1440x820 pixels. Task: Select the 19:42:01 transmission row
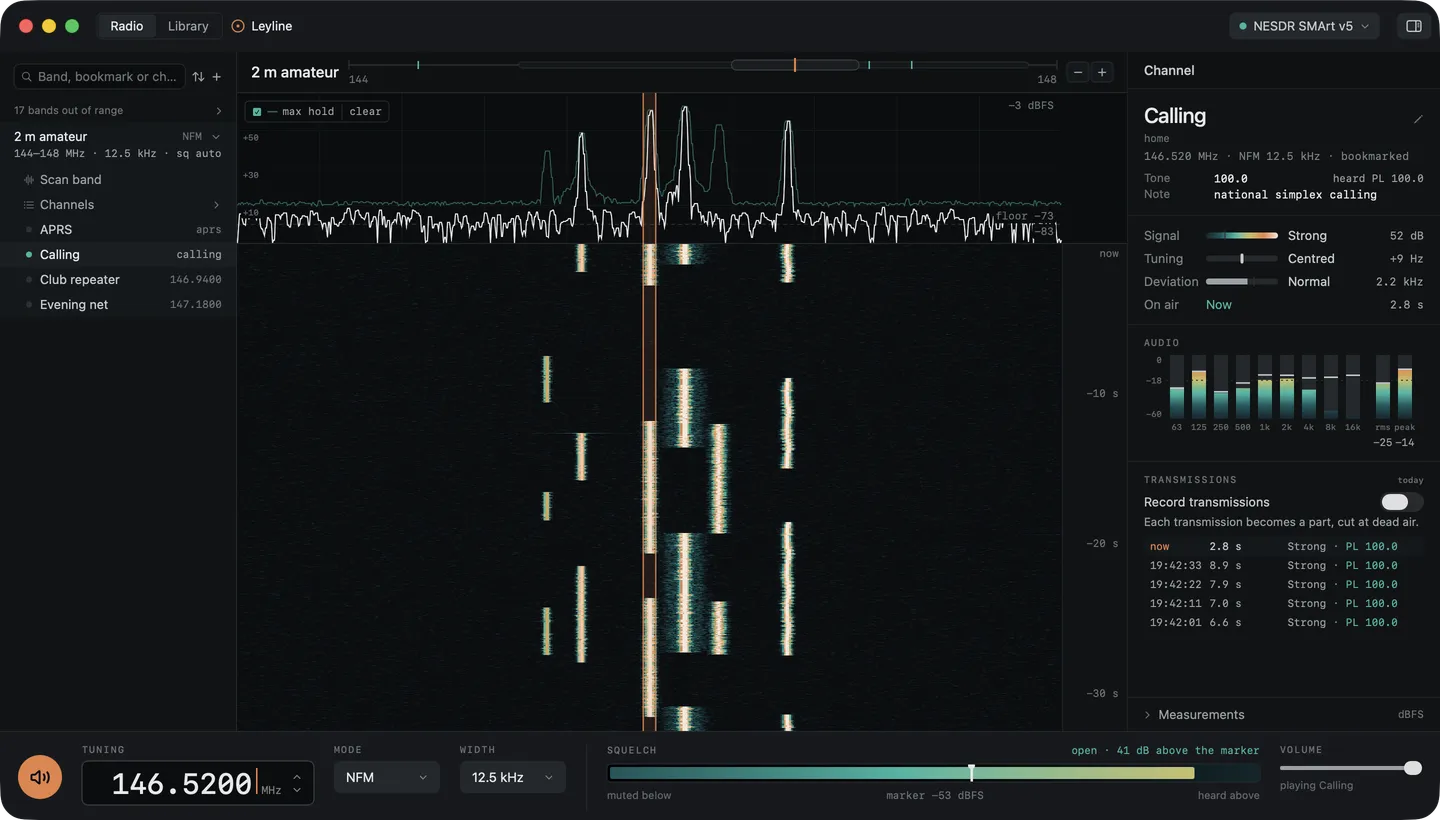click(1283, 623)
